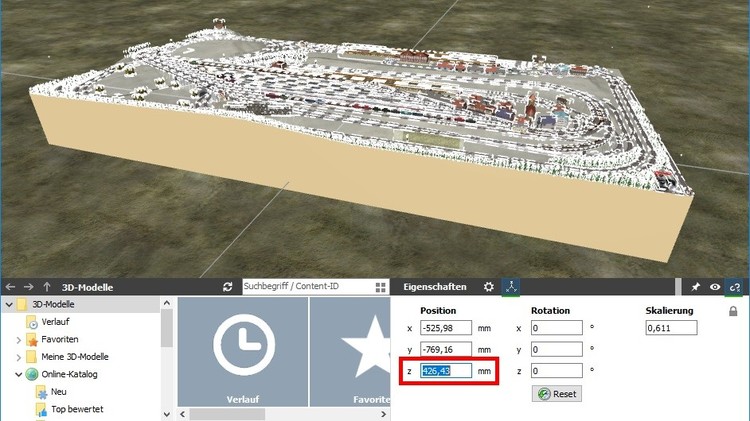
Task: Collapse the Online-Katalog tree node
Action: pos(18,374)
